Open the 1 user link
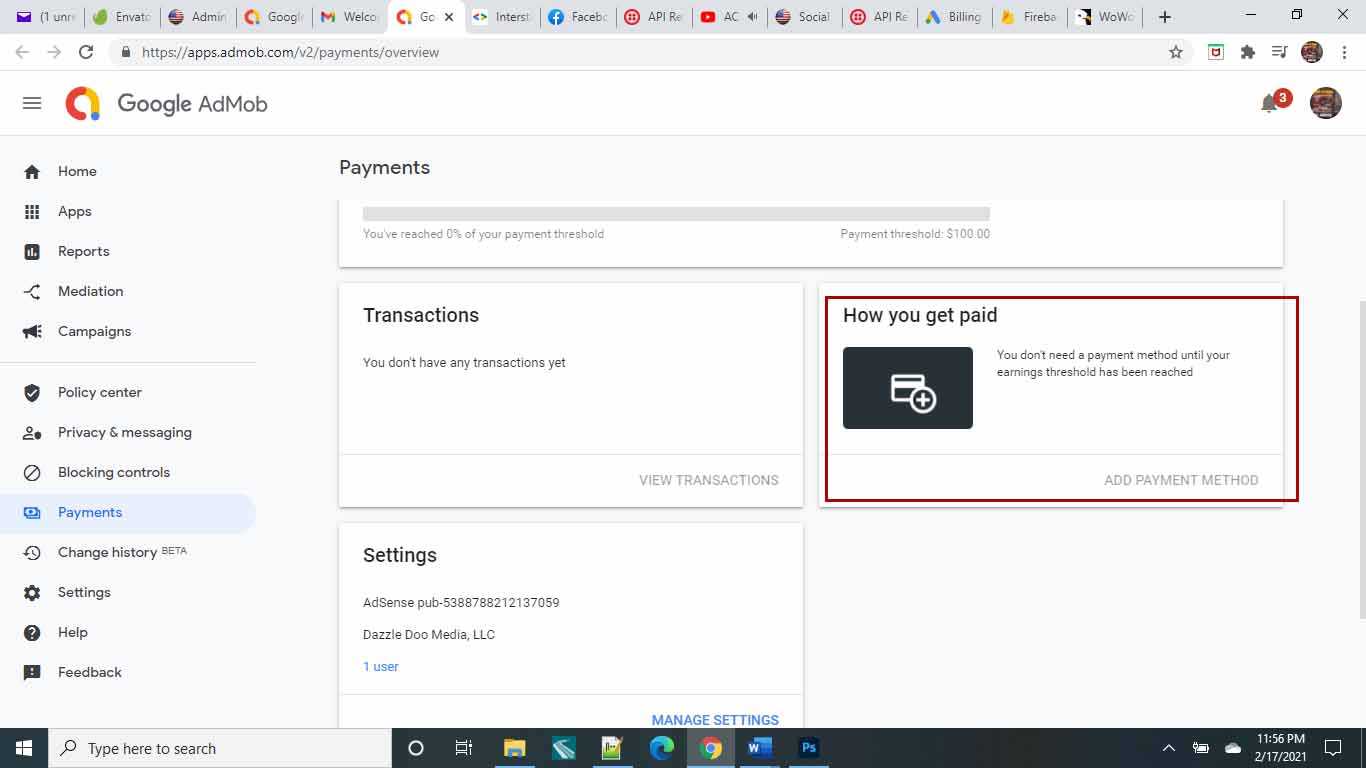1366x768 pixels. [381, 666]
